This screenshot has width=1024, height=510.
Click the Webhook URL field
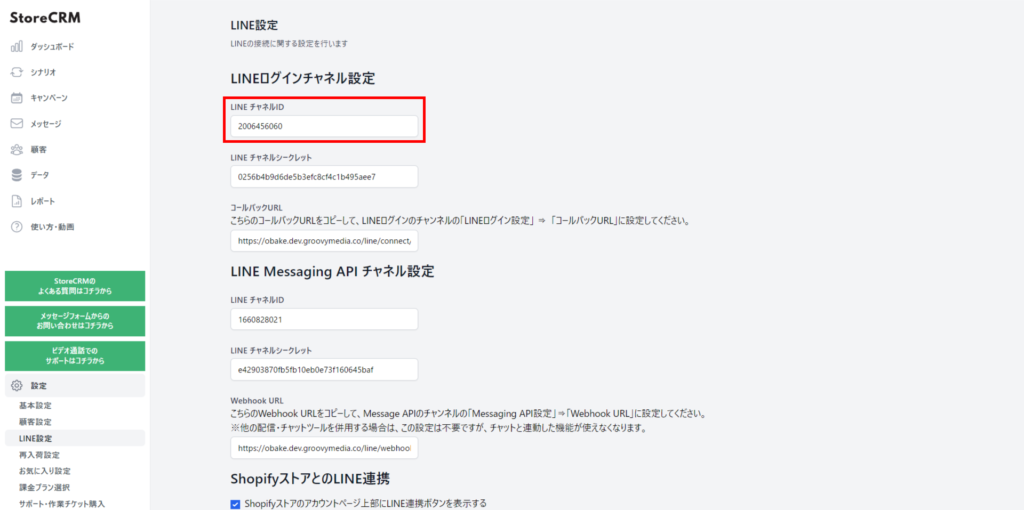click(x=324, y=449)
